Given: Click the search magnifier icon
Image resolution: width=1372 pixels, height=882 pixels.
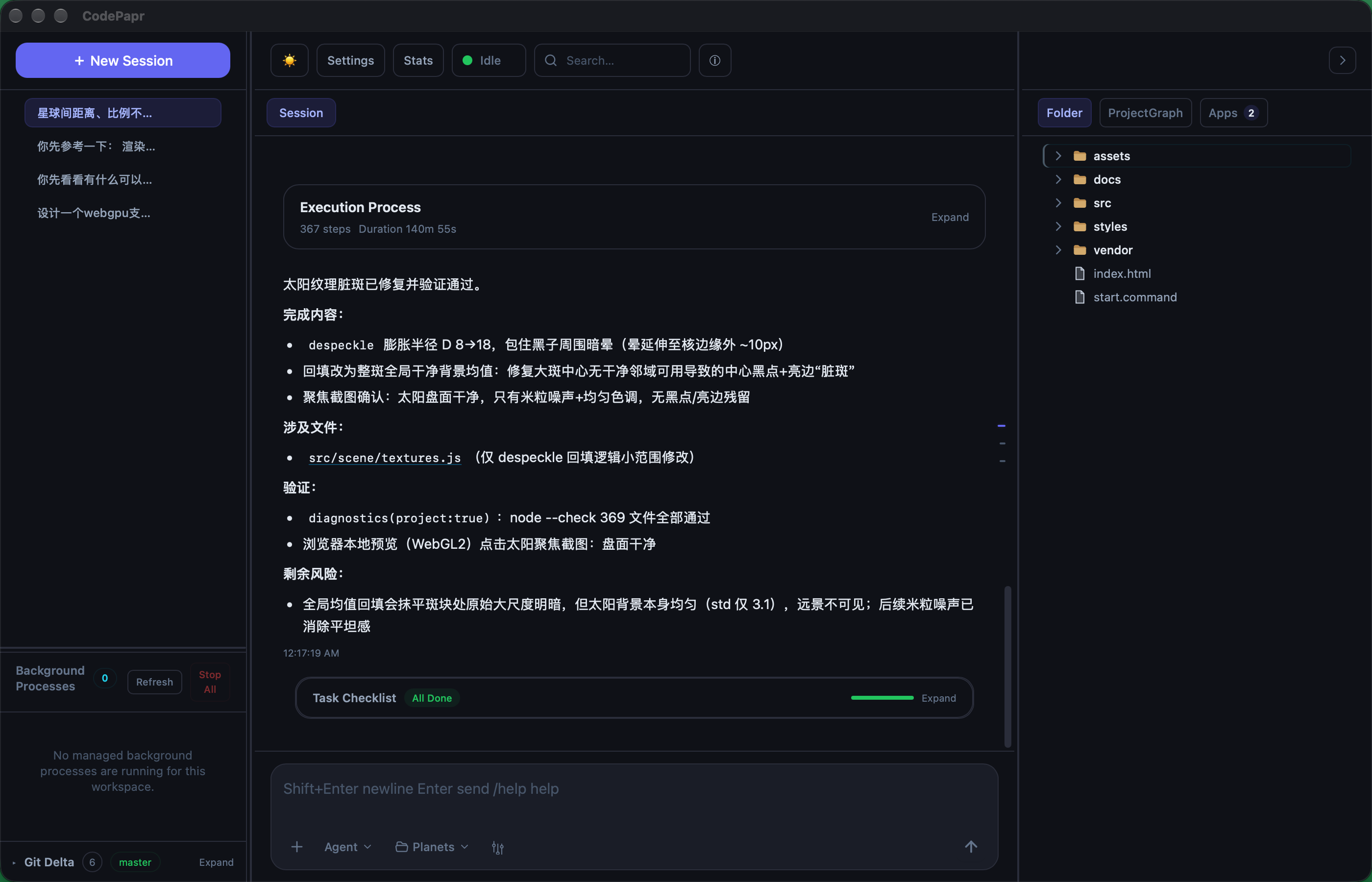Looking at the screenshot, I should click(x=550, y=60).
